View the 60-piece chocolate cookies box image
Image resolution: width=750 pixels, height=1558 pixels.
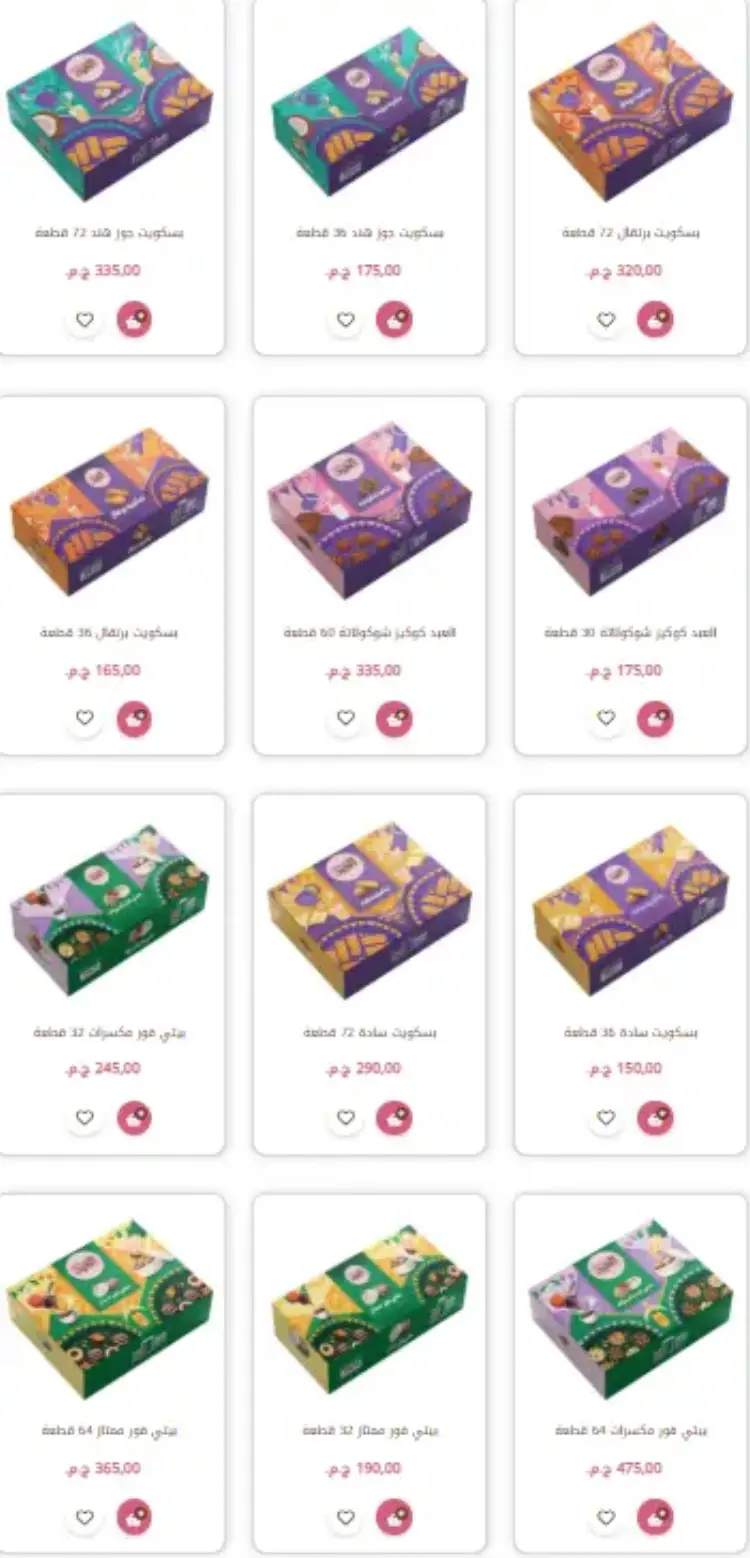(369, 509)
